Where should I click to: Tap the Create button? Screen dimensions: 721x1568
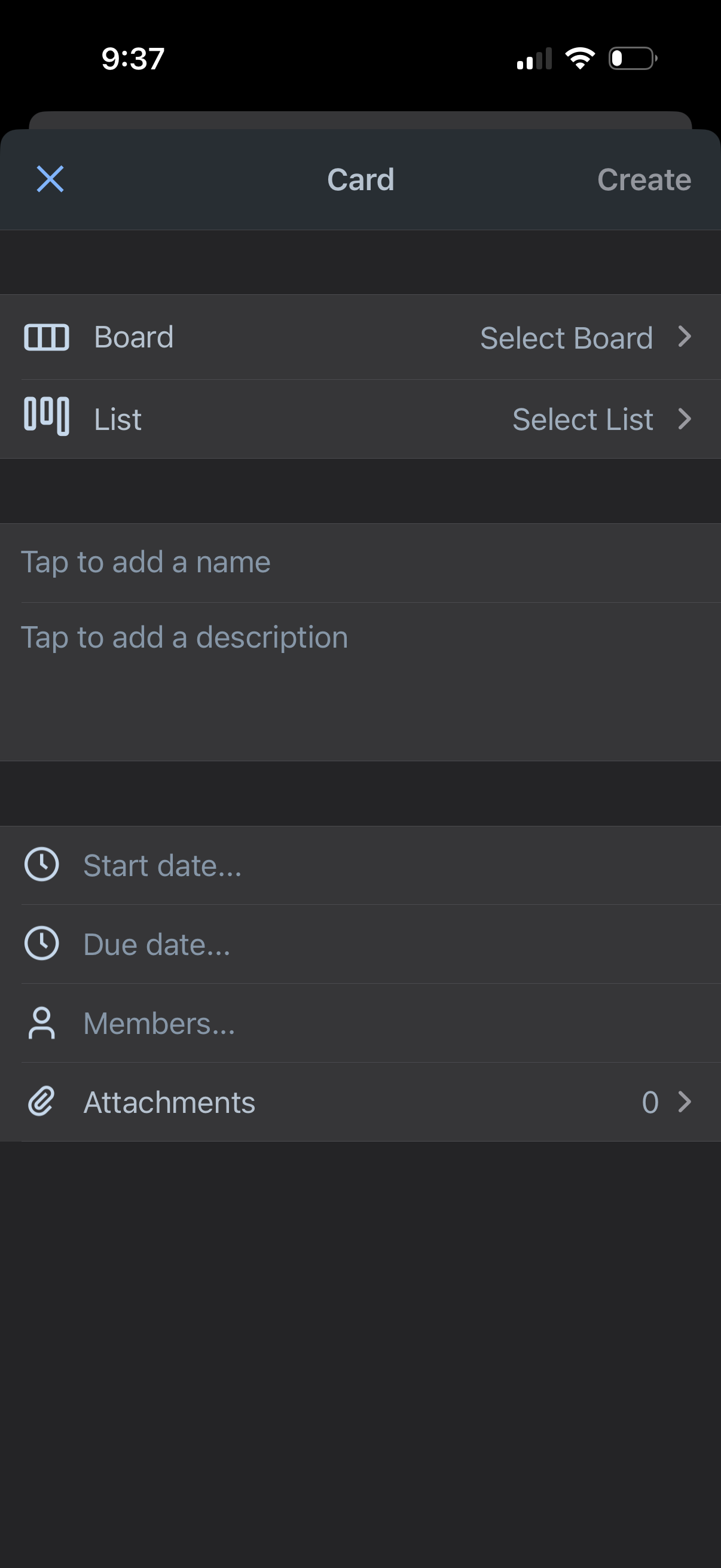[x=644, y=179]
